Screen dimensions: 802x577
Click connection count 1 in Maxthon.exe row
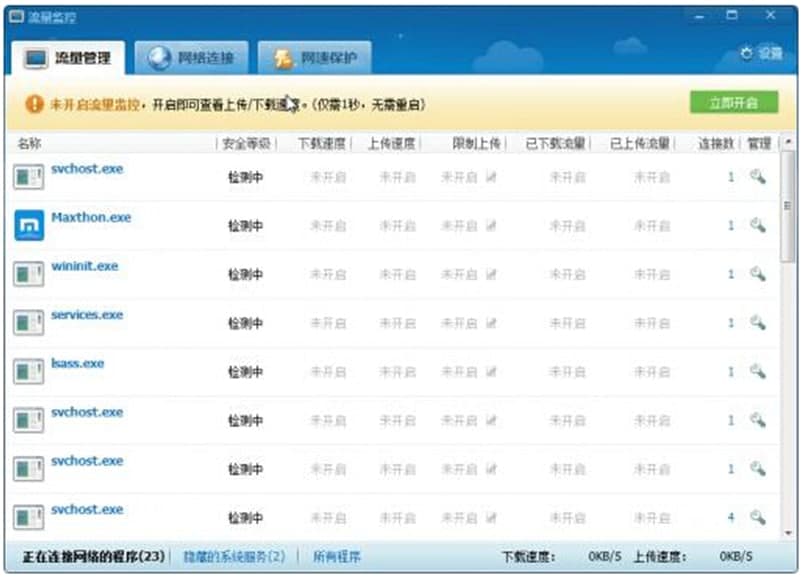[731, 226]
